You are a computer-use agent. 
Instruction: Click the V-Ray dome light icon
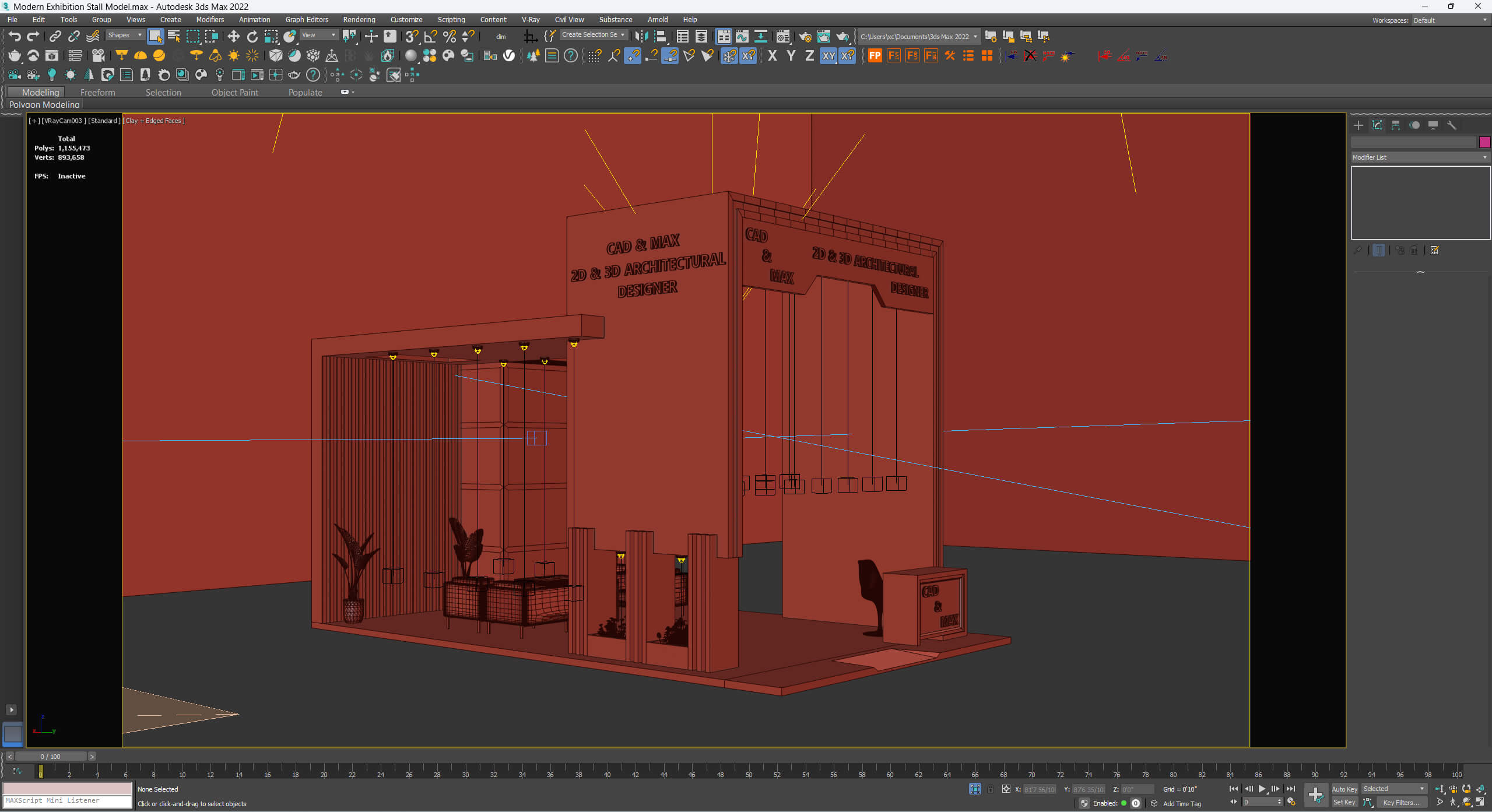(141, 55)
